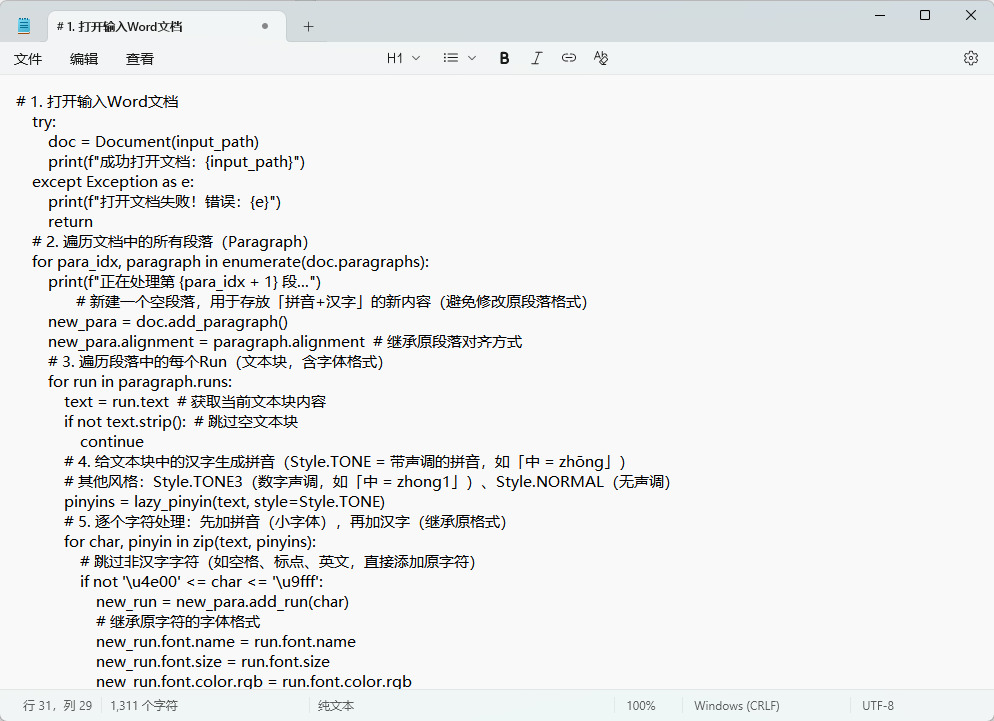Open the 文件 menu
This screenshot has height=721, width=994.
(28, 59)
